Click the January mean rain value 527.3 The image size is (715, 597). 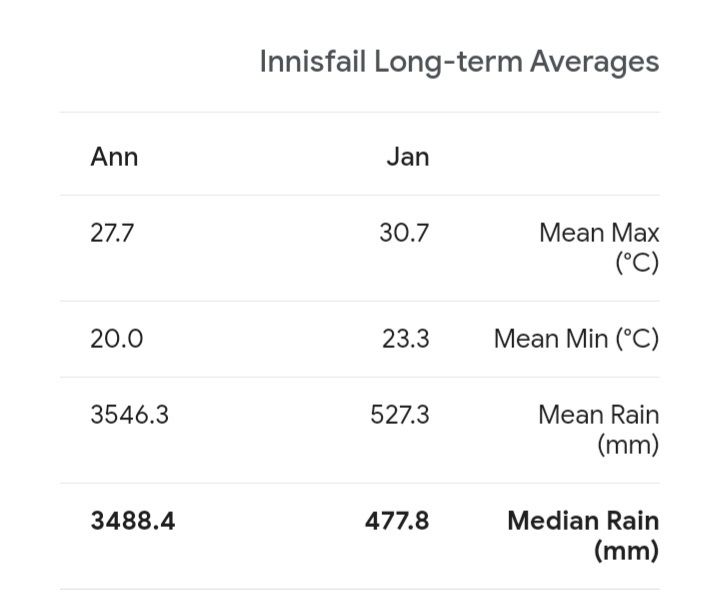(399, 415)
